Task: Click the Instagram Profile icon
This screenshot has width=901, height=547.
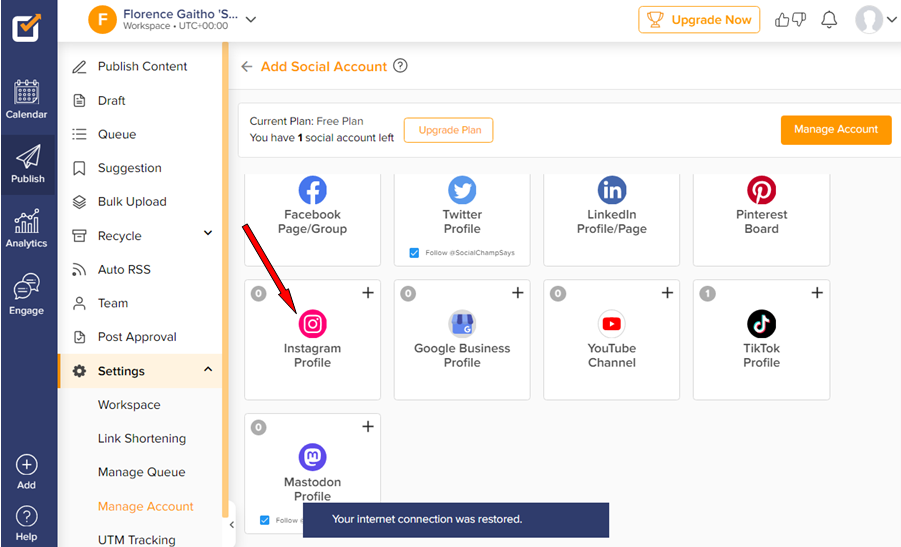Action: [x=312, y=324]
